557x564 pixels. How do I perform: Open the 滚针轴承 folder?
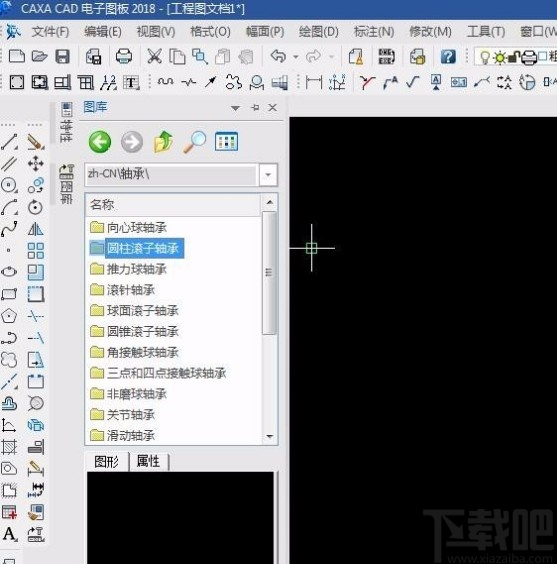(x=122, y=290)
